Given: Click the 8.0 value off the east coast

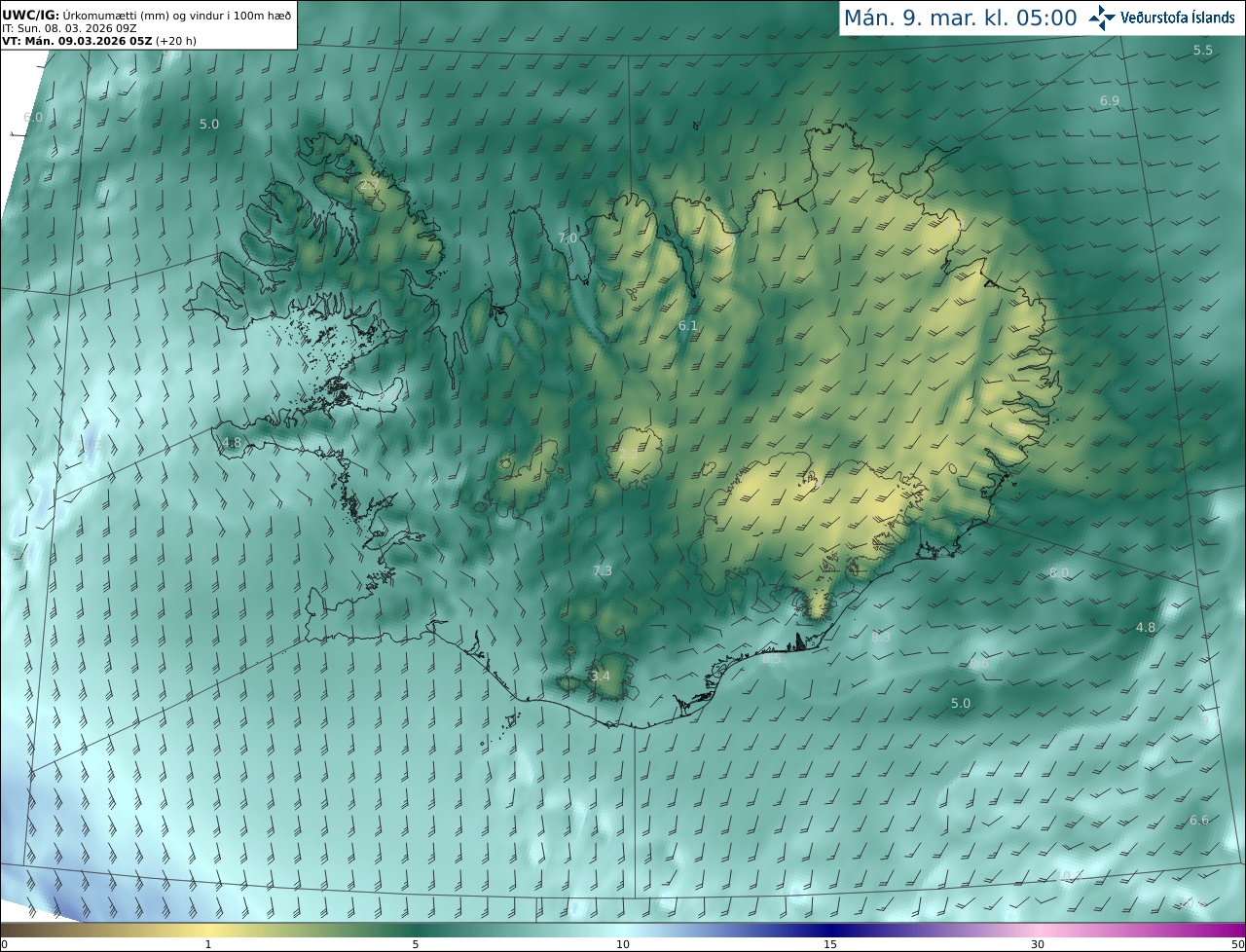Looking at the screenshot, I should [x=1059, y=572].
